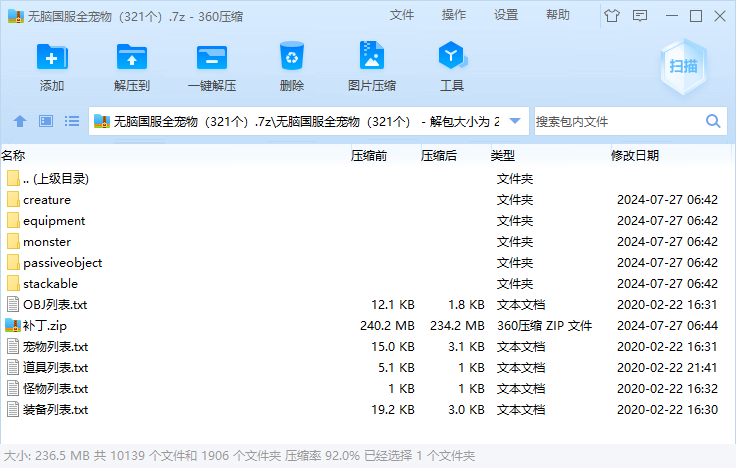Screen dimensions: 736x468
Task: Click the Delete (删除) trash icon
Action: point(292,57)
